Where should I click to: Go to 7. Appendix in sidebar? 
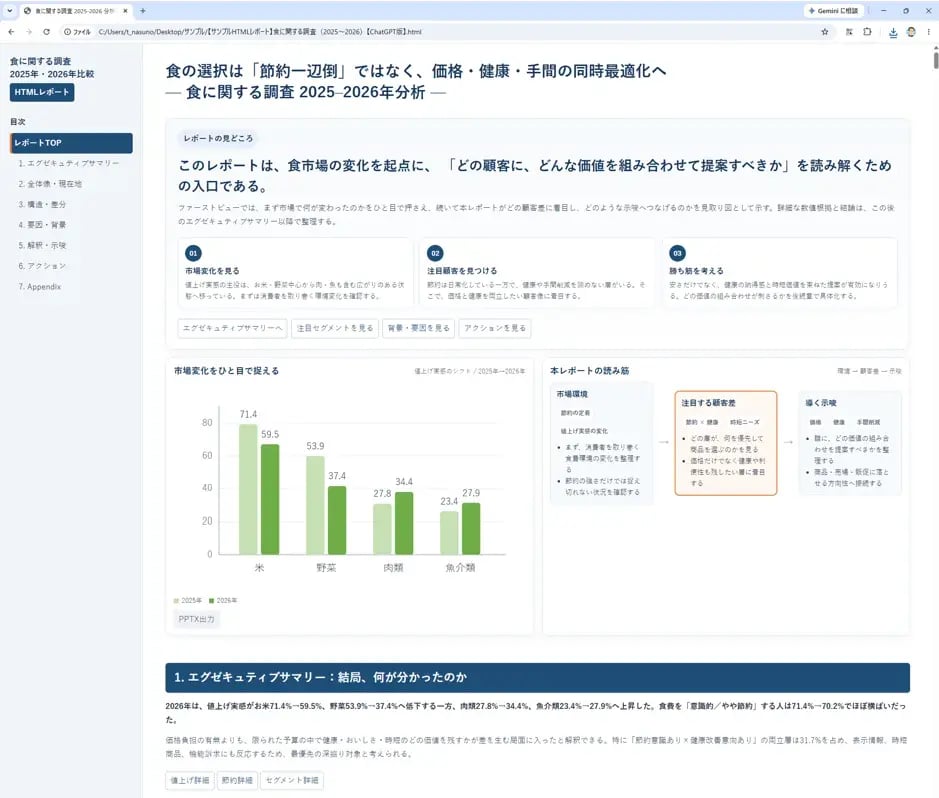[x=40, y=287]
